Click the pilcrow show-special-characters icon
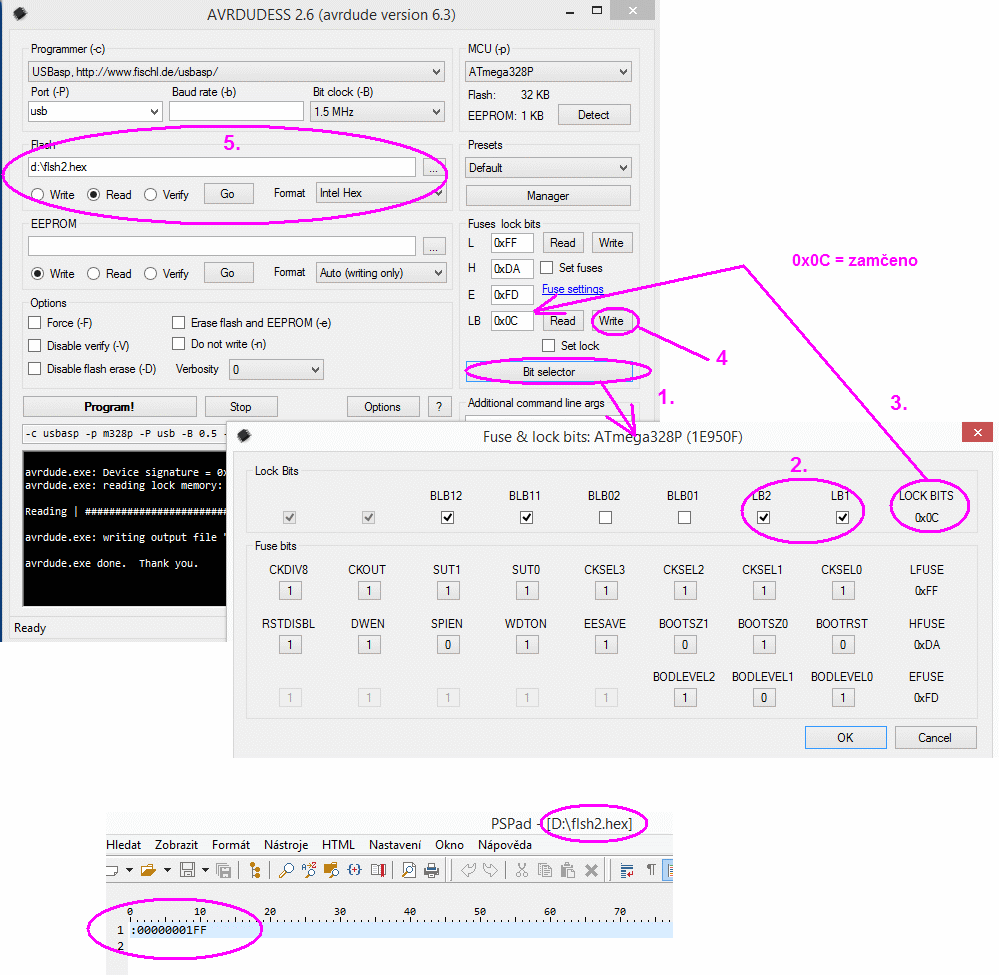Screen dimensions: 999x975 [651, 870]
